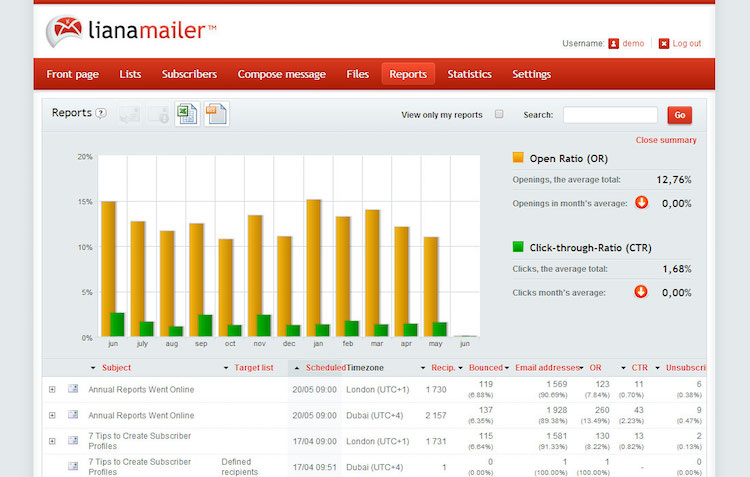Viewport: 750px width, 477px height.
Task: Export reports to Excel spreadsheet
Action: click(187, 114)
